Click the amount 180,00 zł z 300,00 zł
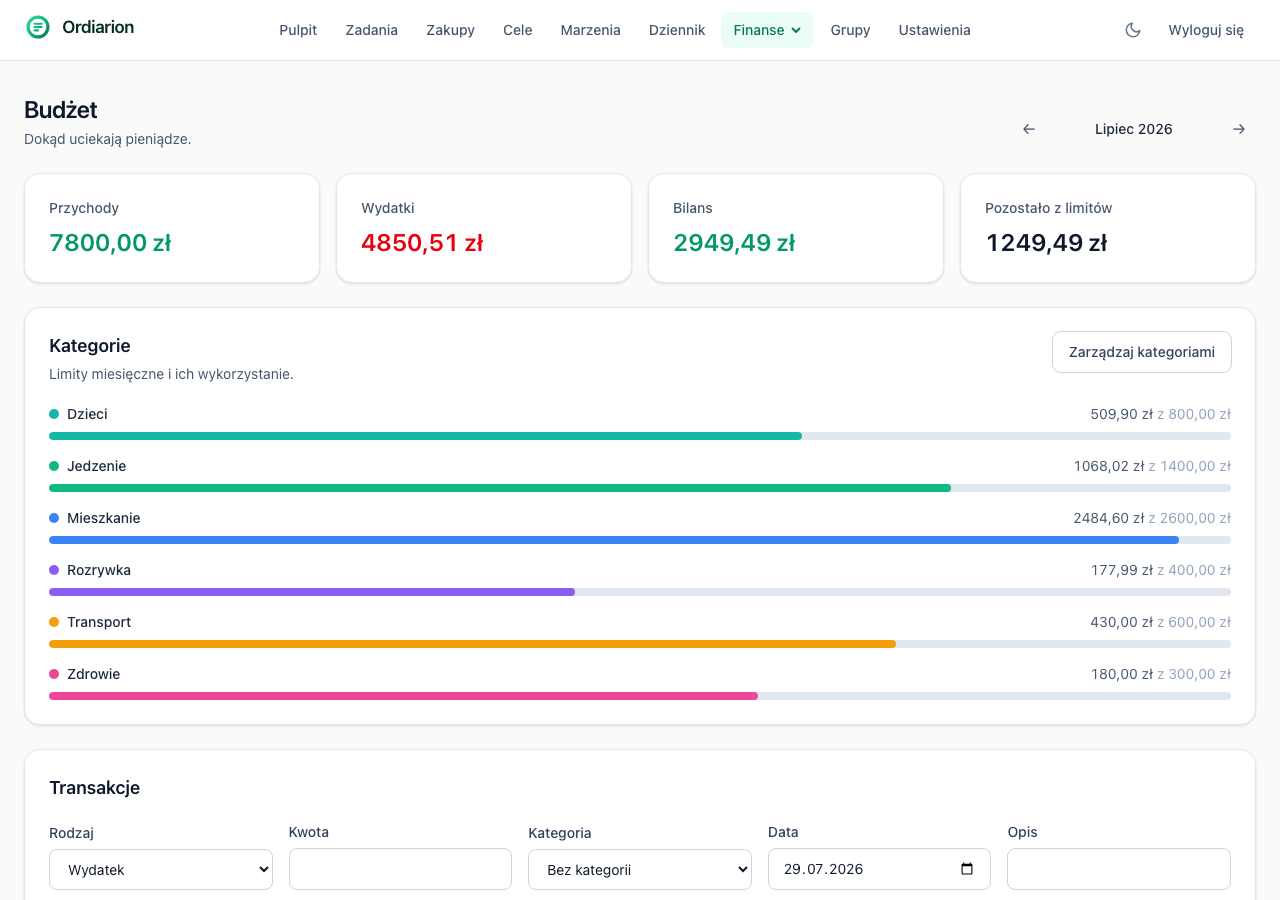Viewport: 1280px width, 900px height. [x=1161, y=674]
